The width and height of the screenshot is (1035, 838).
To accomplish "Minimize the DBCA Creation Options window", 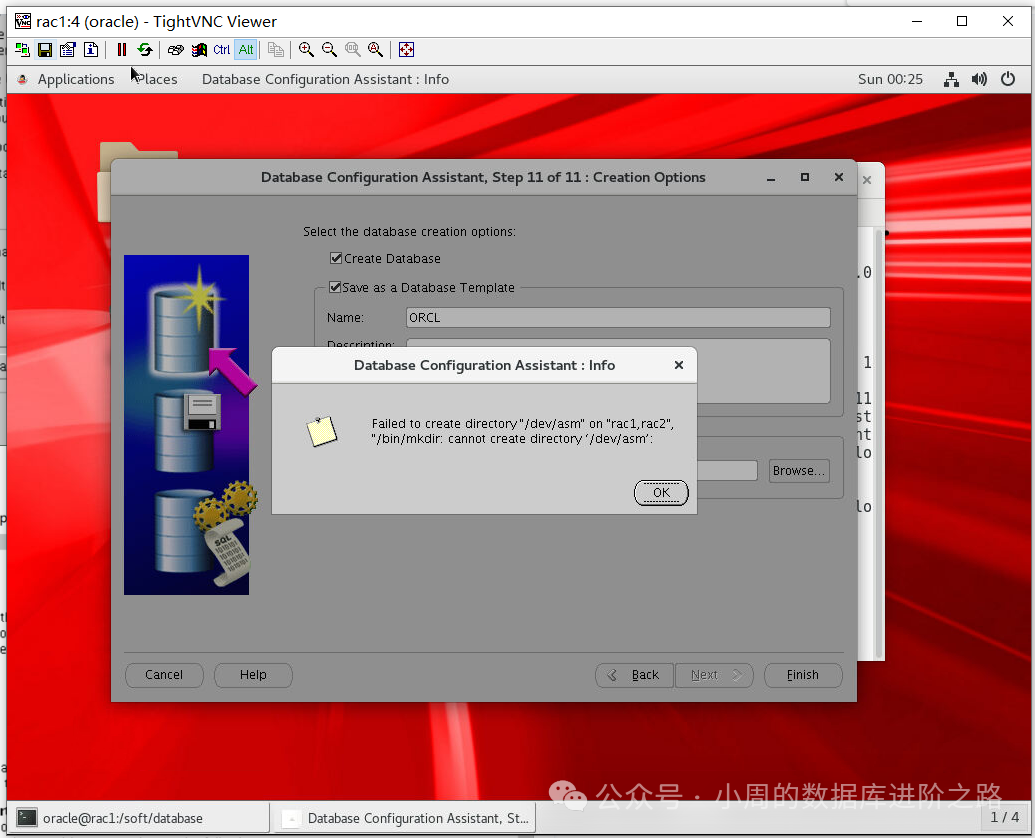I will coord(771,177).
